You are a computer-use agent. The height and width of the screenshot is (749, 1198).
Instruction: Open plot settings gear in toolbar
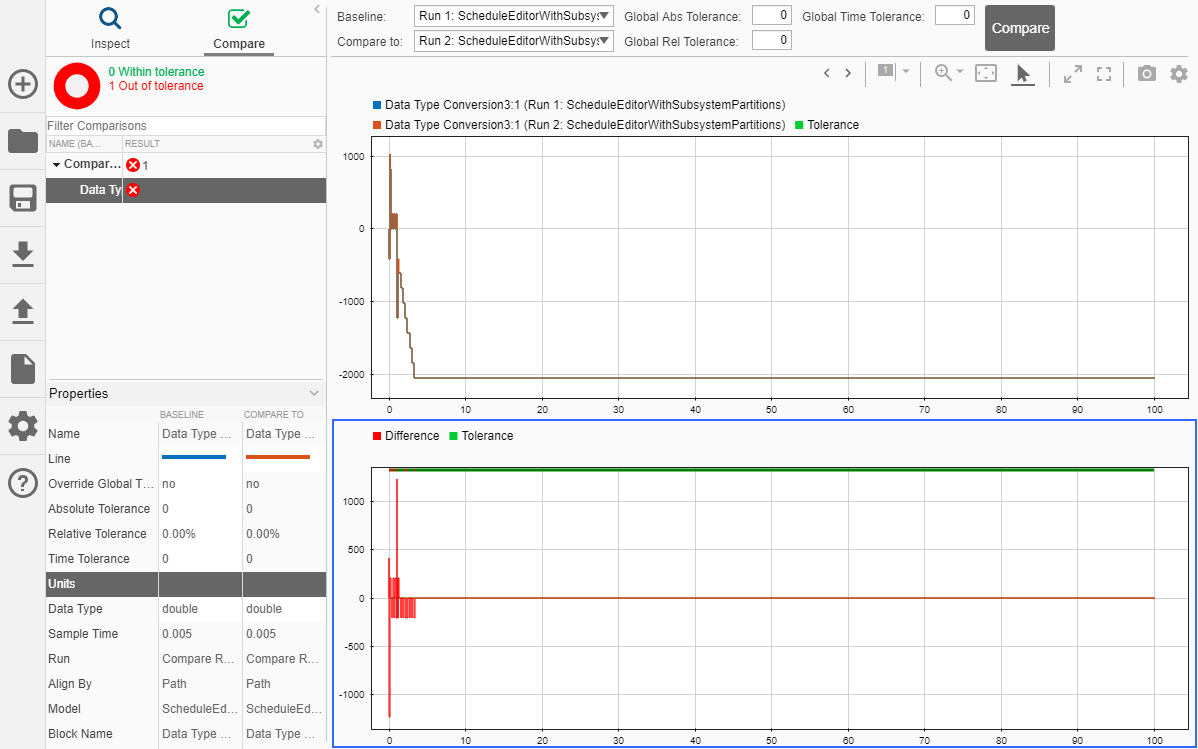point(1179,74)
